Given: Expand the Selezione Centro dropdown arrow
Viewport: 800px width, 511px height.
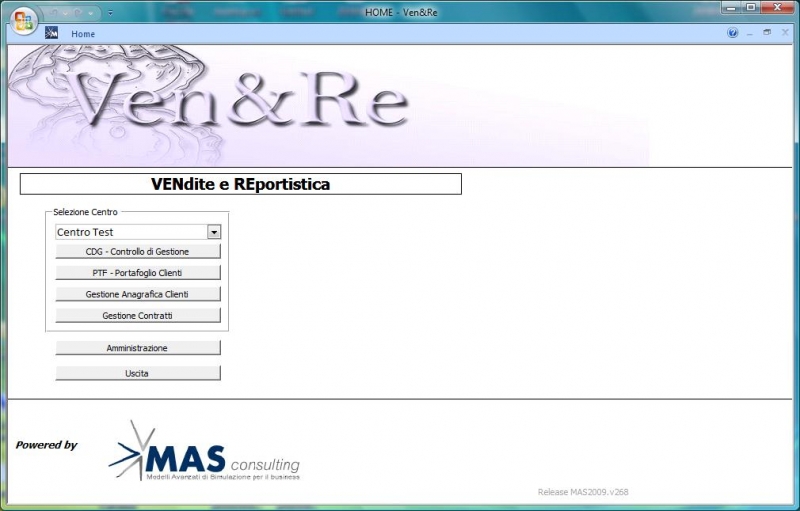Looking at the screenshot, I should (214, 232).
